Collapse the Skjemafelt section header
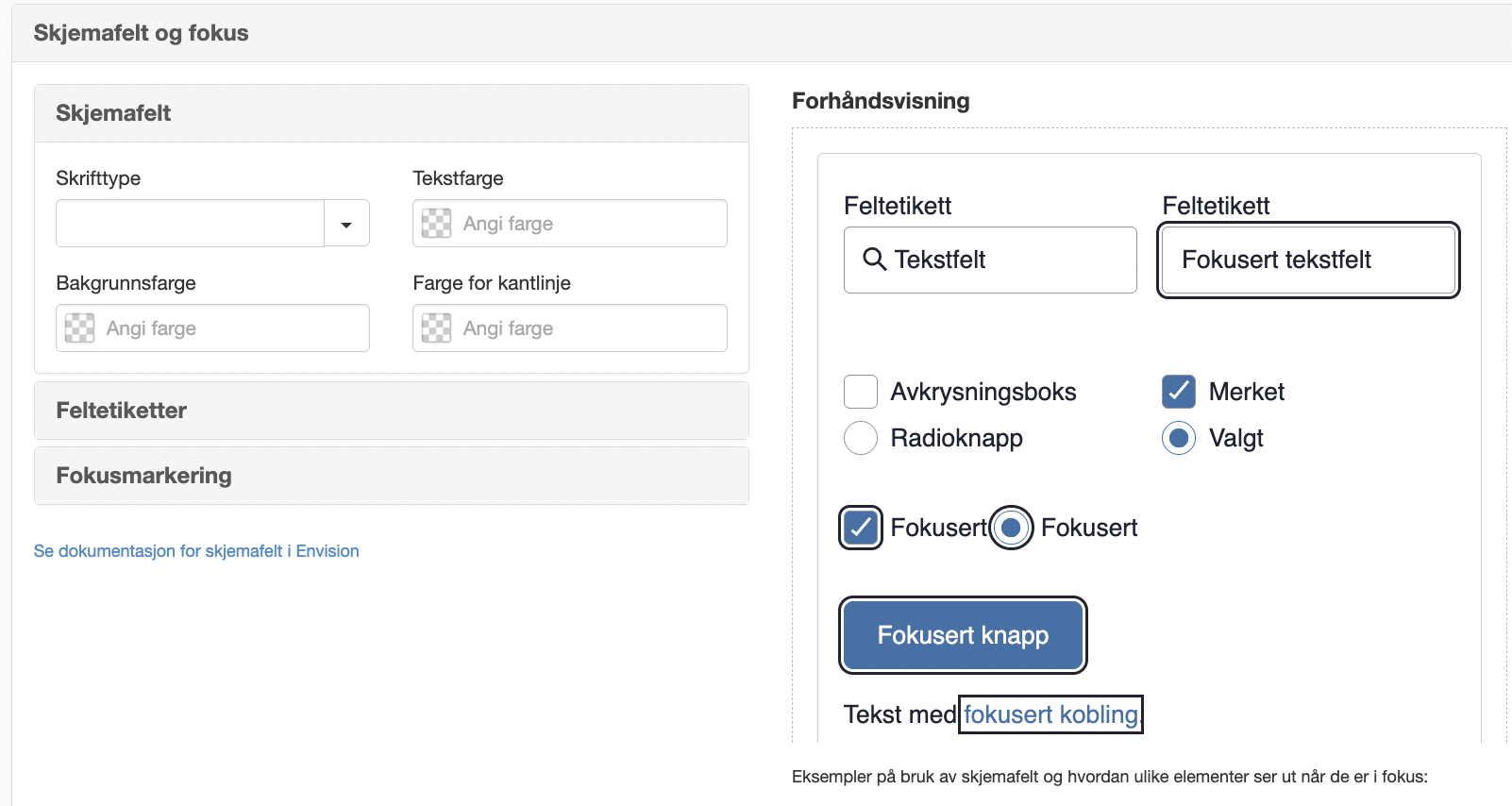Viewport: 1512px width, 806px height. coord(392,113)
